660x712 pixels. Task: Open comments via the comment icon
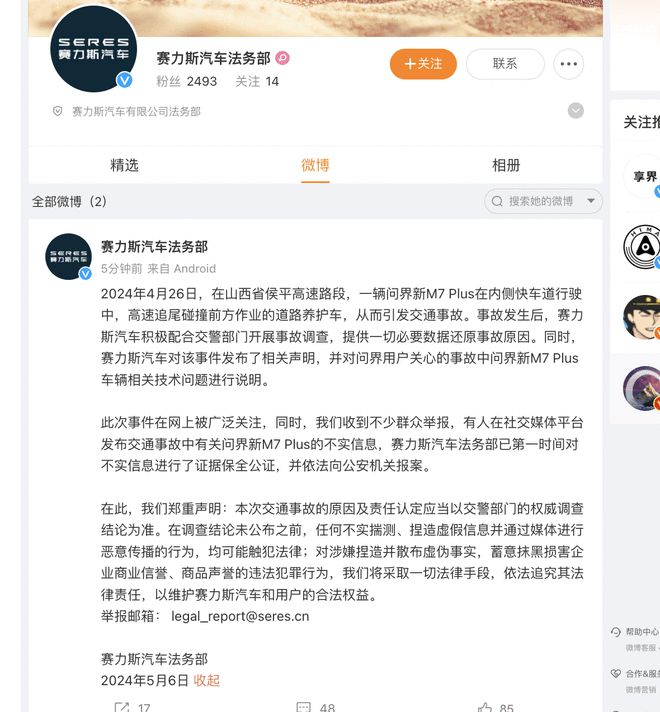pos(303,707)
